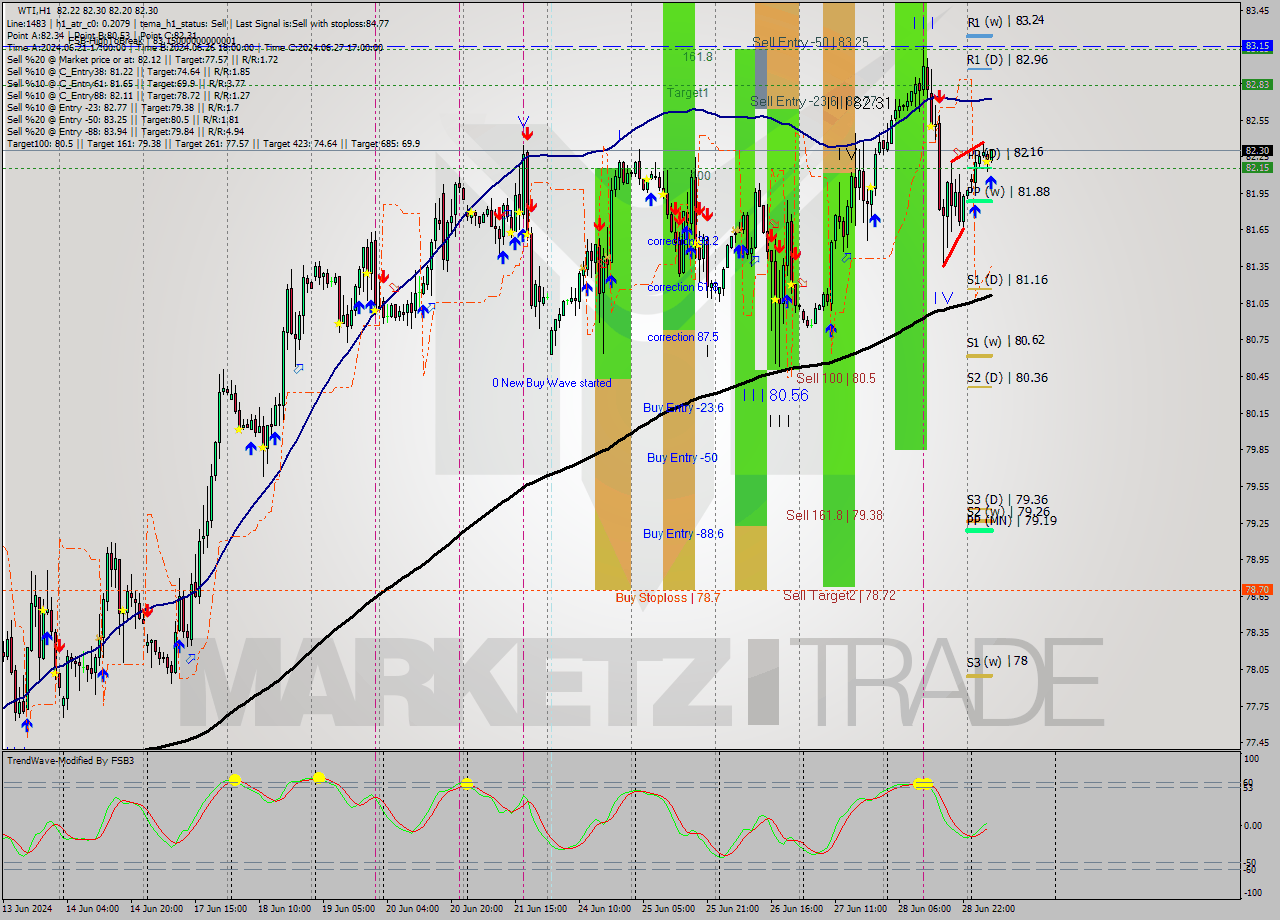The width and height of the screenshot is (1280, 920).
Task: Click the R1 (w) | 83.24 pivot label
Action: (x=1005, y=20)
